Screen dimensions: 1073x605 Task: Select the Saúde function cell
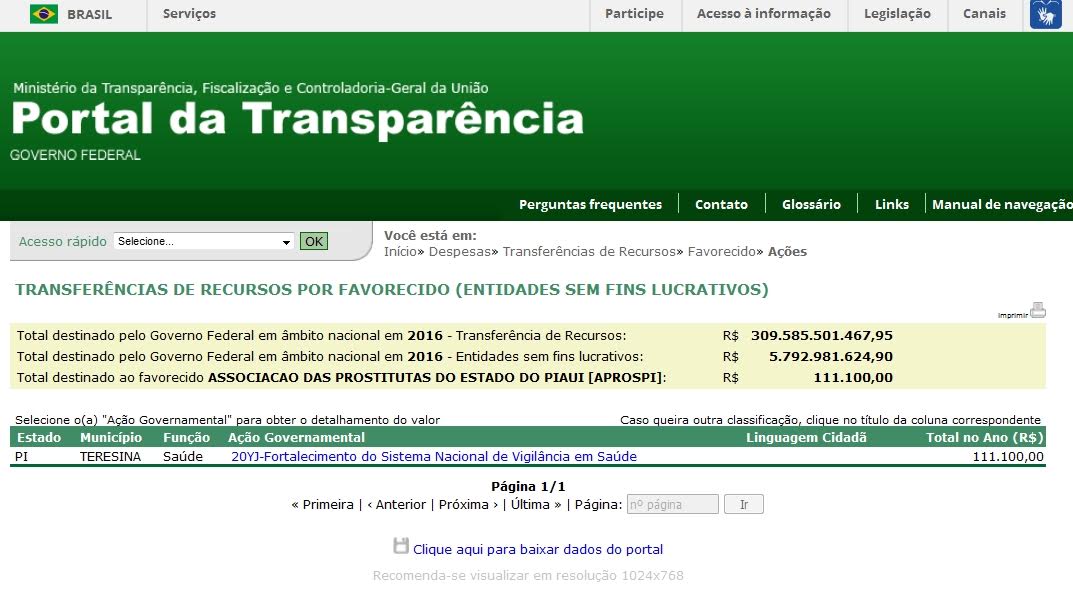tap(183, 456)
